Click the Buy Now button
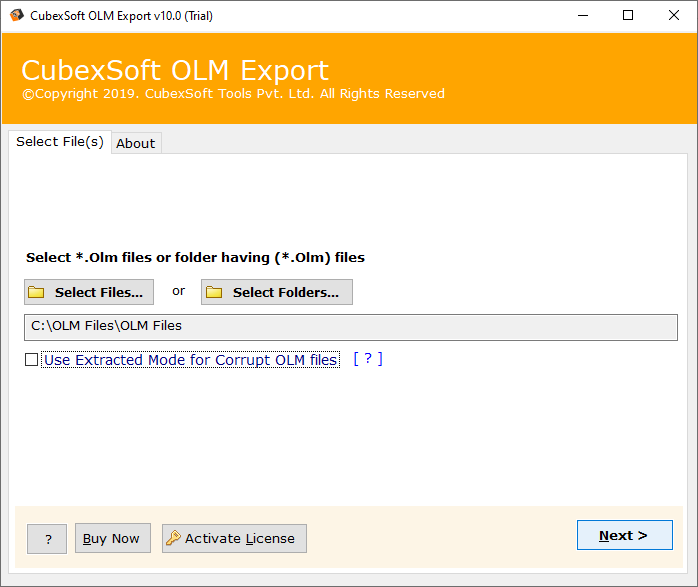The width and height of the screenshot is (698, 587). point(111,538)
